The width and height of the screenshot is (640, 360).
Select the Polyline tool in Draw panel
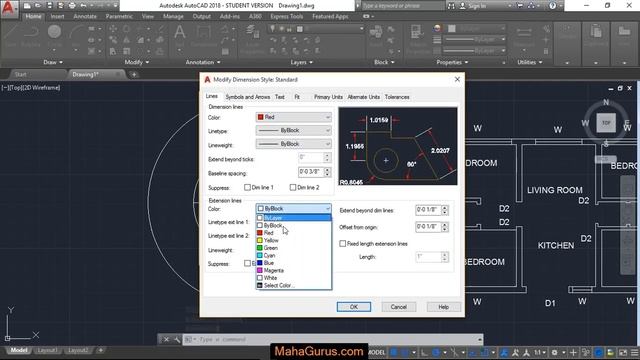coord(31,35)
